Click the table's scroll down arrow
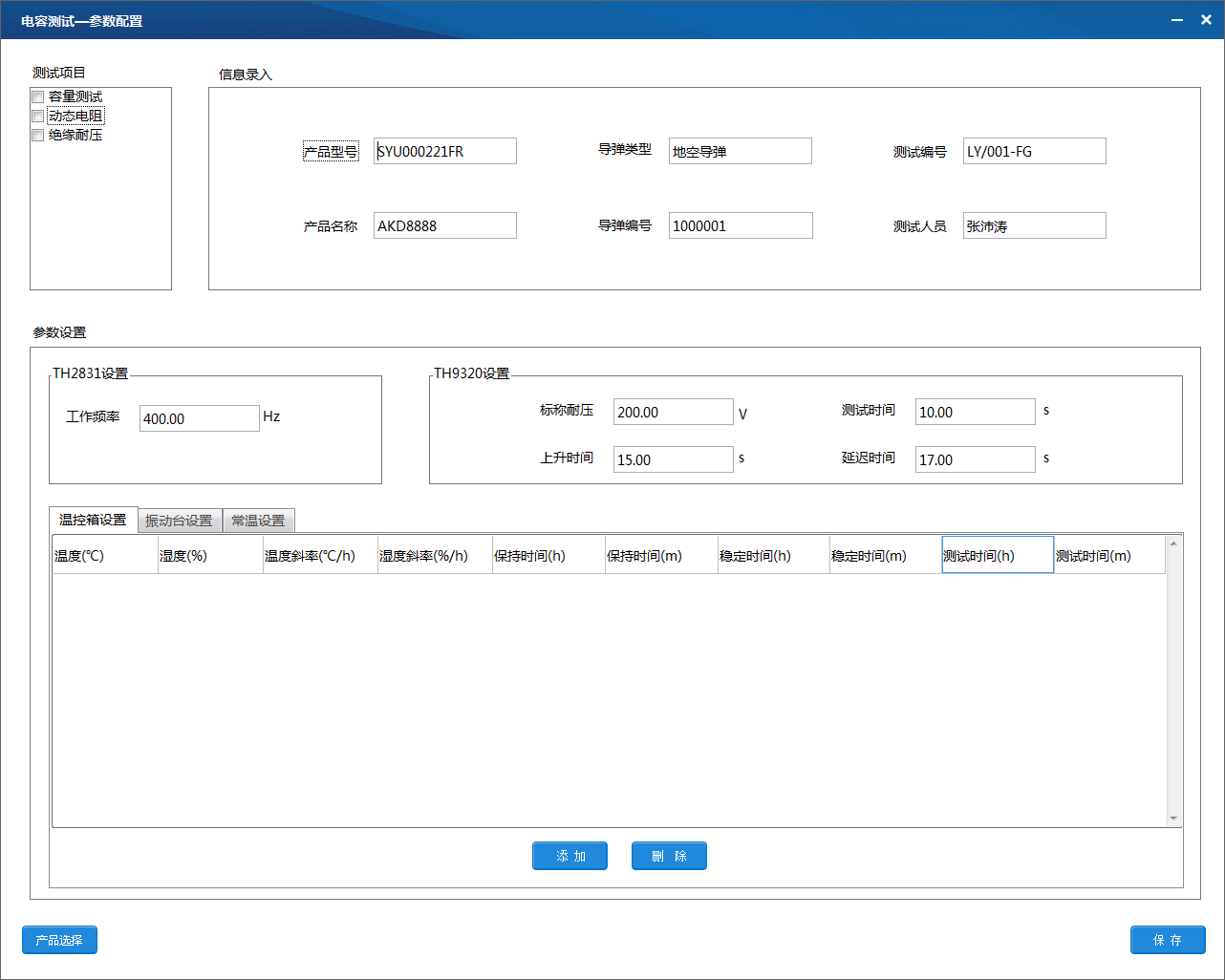Viewport: 1225px width, 980px height. [x=1173, y=819]
